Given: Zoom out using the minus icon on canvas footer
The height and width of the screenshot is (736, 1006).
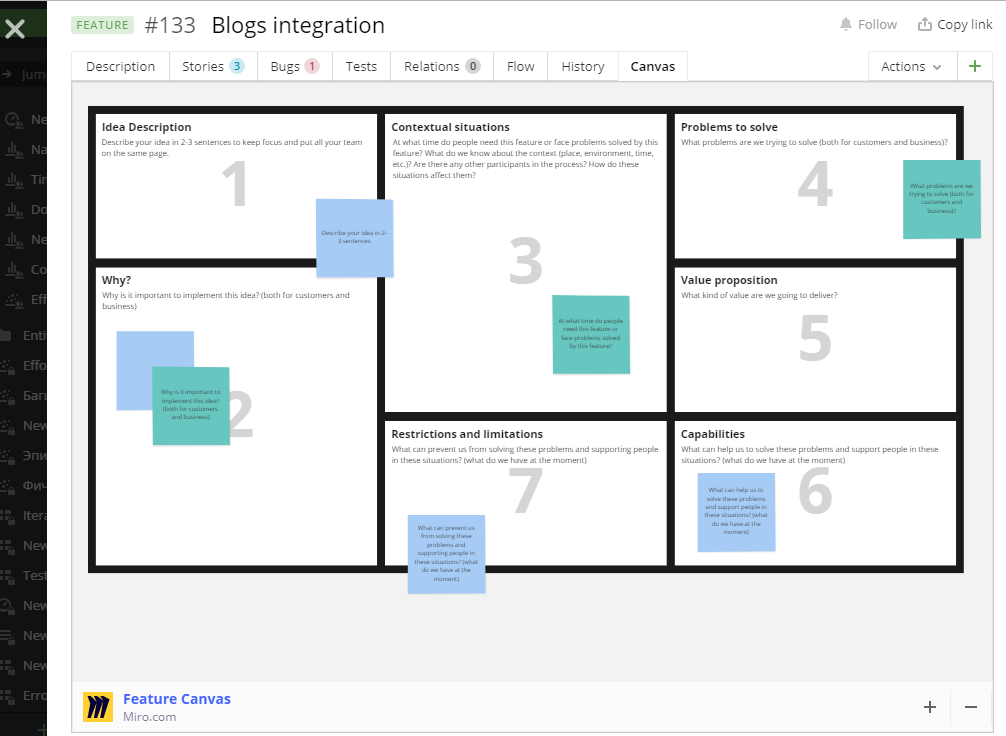Looking at the screenshot, I should pyautogui.click(x=970, y=707).
